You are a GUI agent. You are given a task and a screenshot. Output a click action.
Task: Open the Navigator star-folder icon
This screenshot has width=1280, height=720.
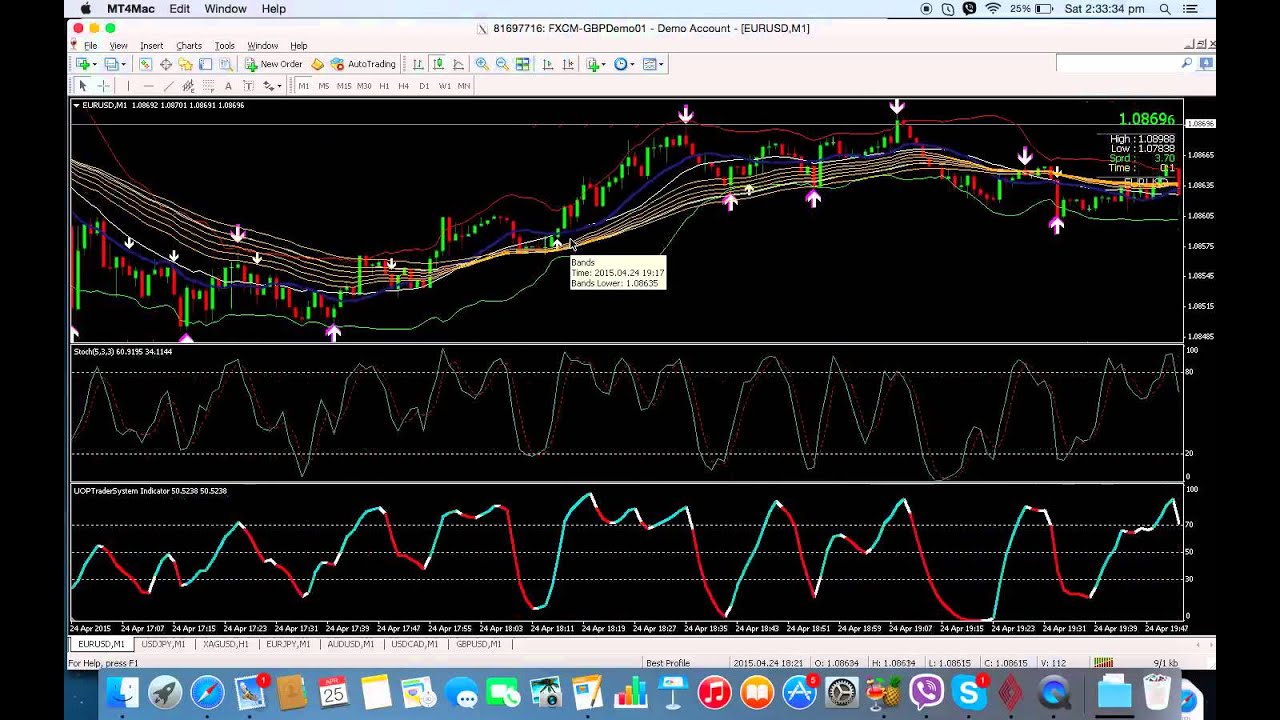point(185,64)
